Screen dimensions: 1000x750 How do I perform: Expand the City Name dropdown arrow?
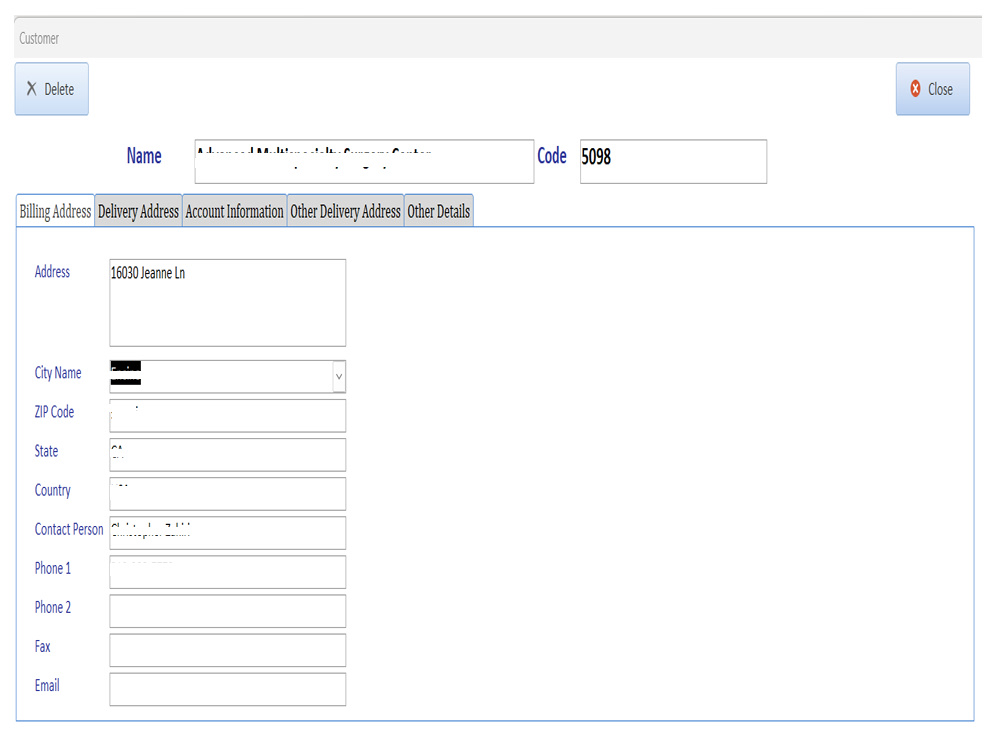click(x=339, y=376)
